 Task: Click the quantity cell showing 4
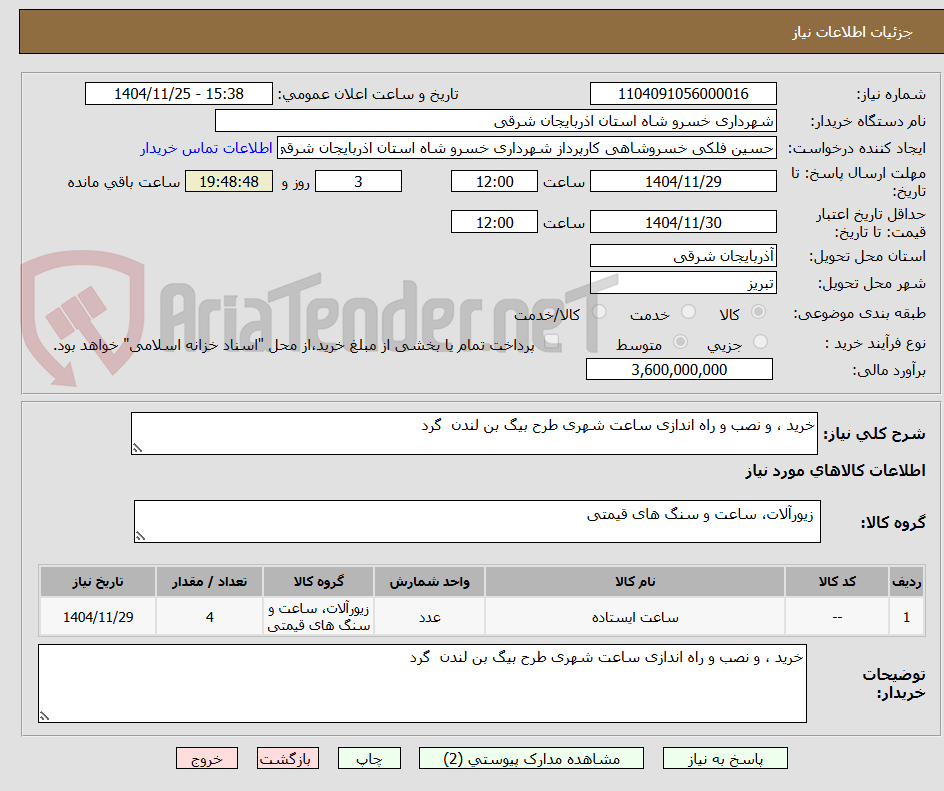(x=210, y=617)
